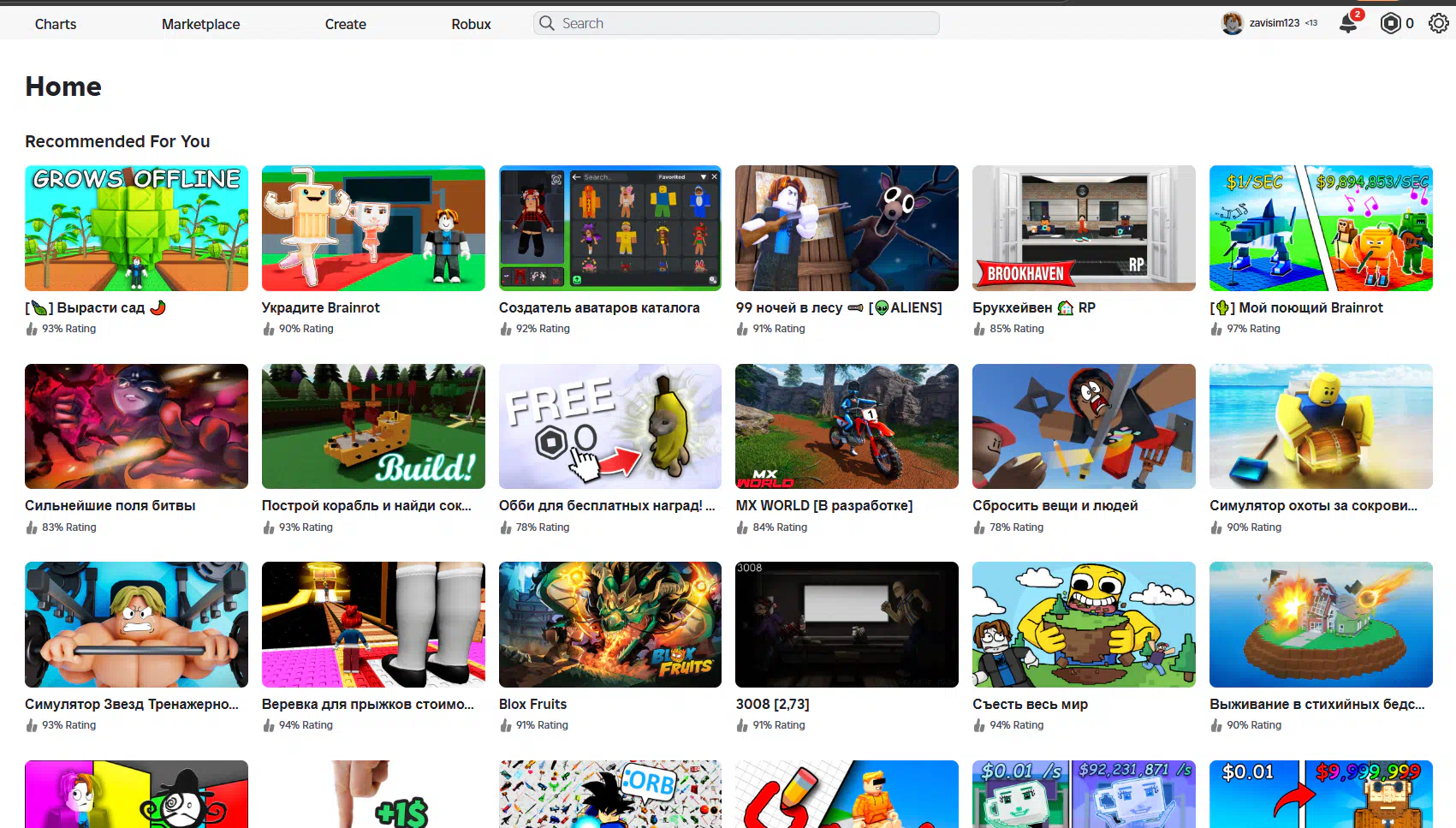
Task: Click the search magnifier icon
Action: pyautogui.click(x=547, y=23)
